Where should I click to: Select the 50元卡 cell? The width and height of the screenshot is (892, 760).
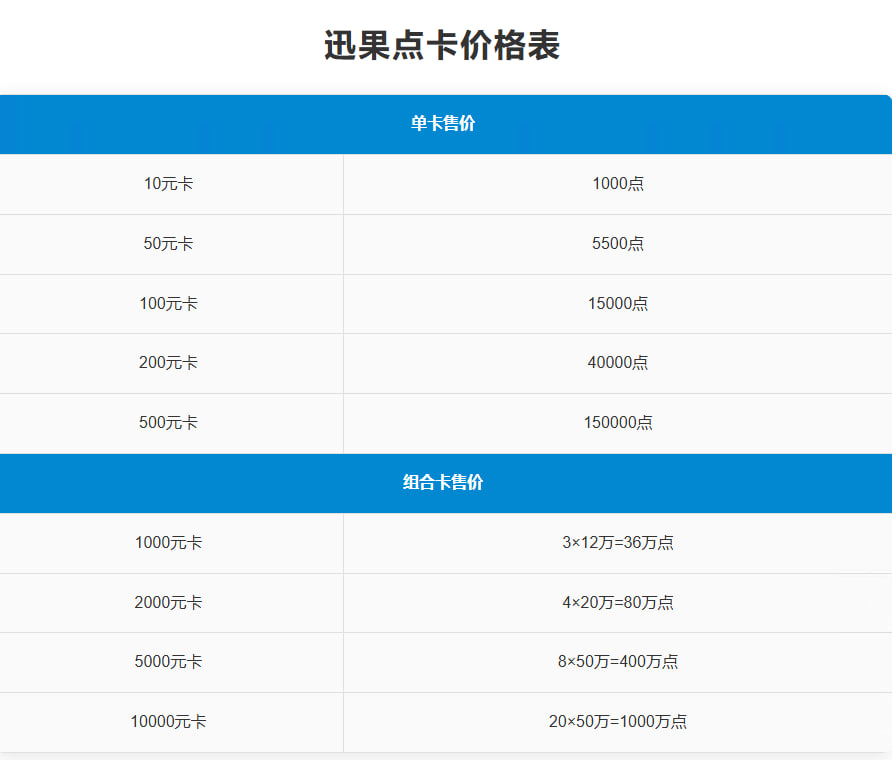171,244
